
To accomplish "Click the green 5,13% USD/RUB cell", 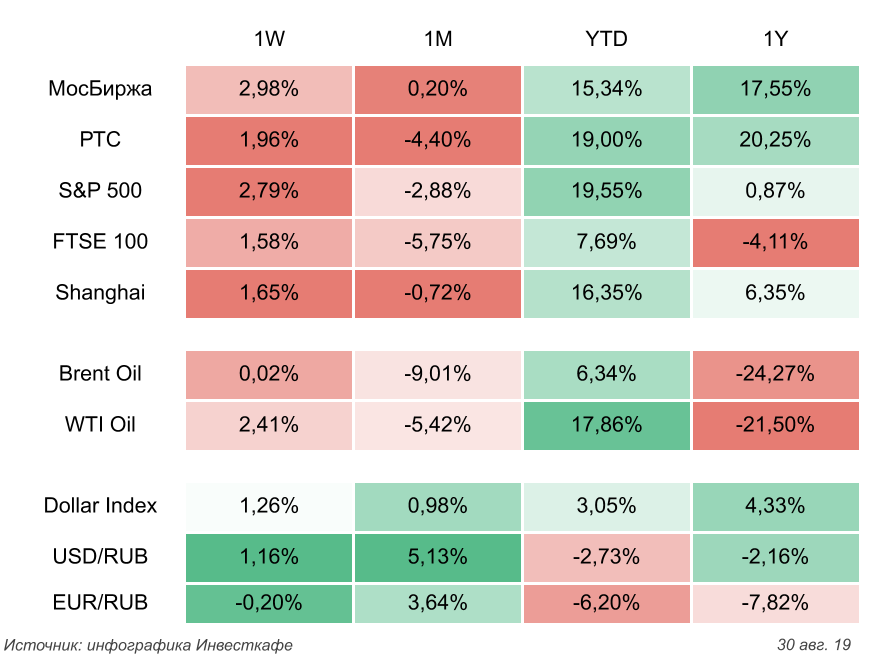I will click(x=438, y=557).
